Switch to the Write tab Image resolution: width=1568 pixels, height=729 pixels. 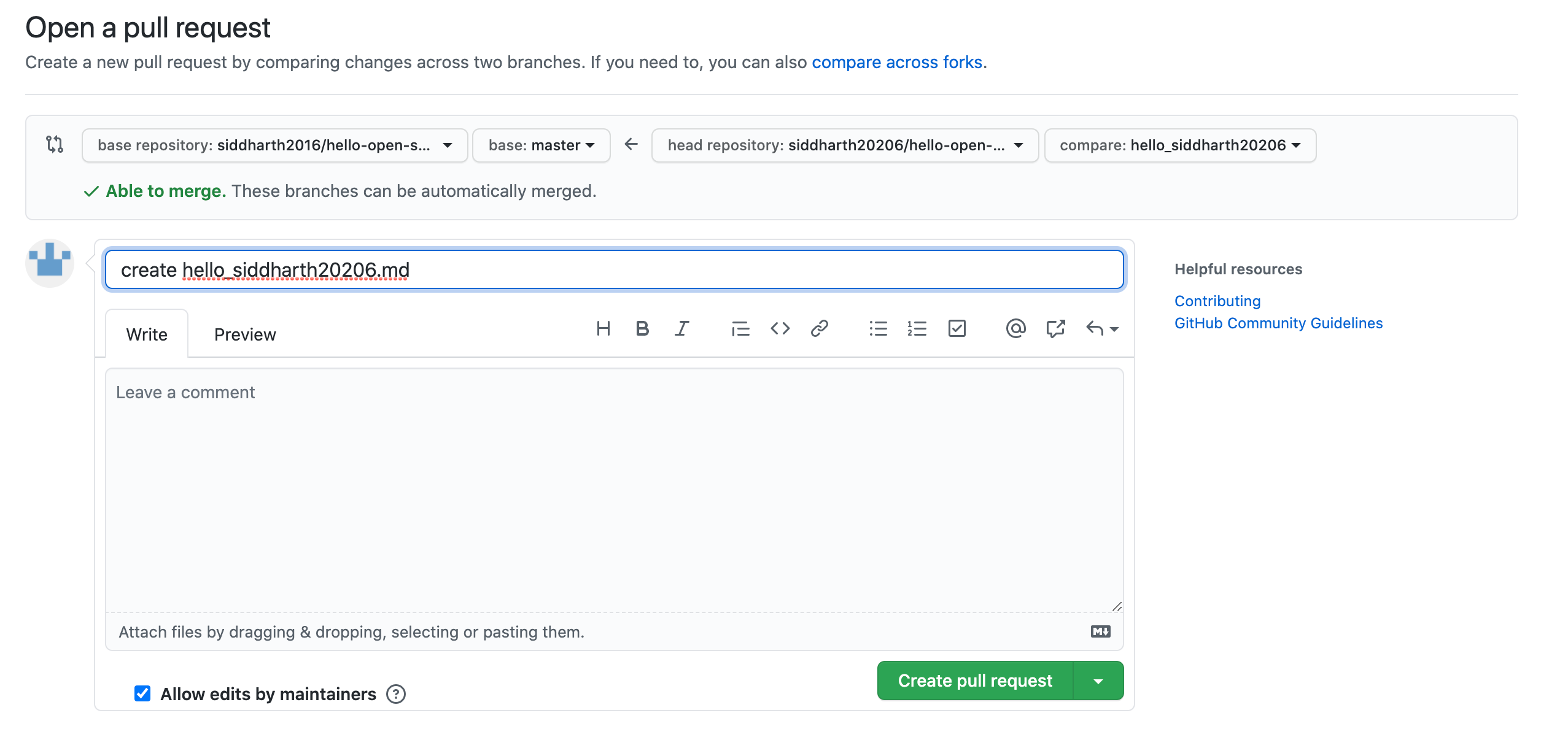pos(147,334)
